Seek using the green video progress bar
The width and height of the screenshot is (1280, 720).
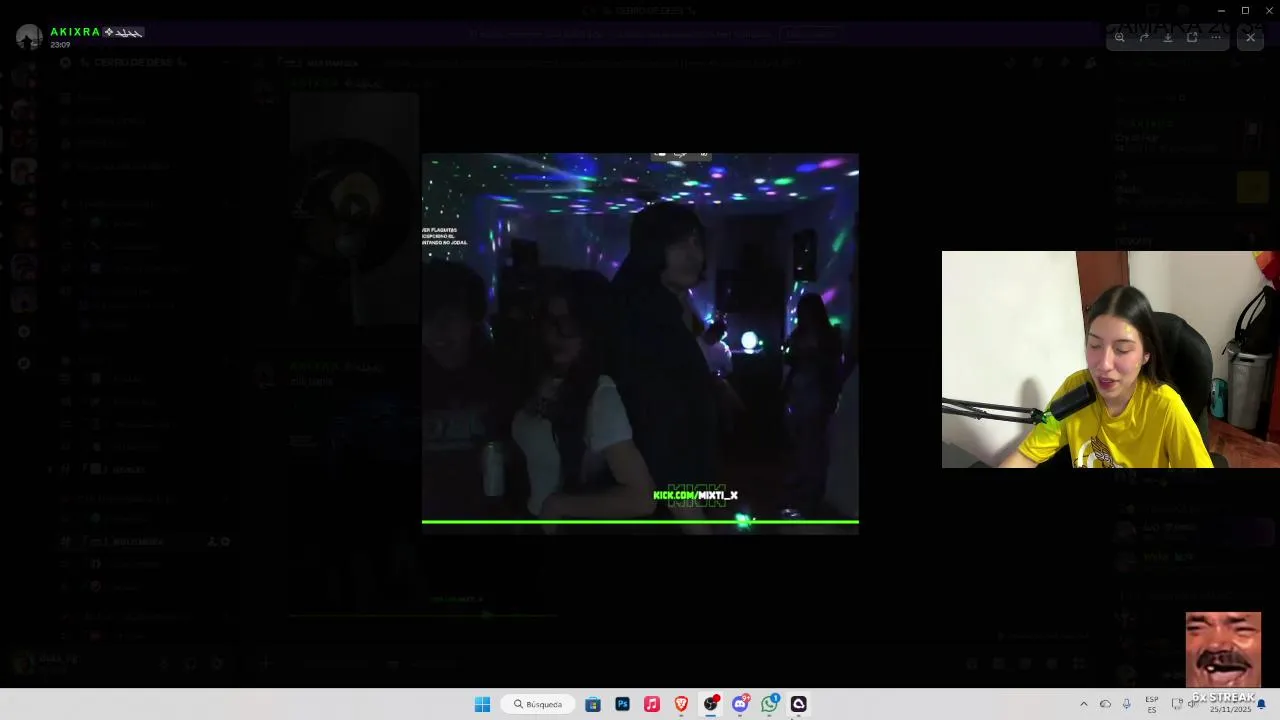coord(640,521)
